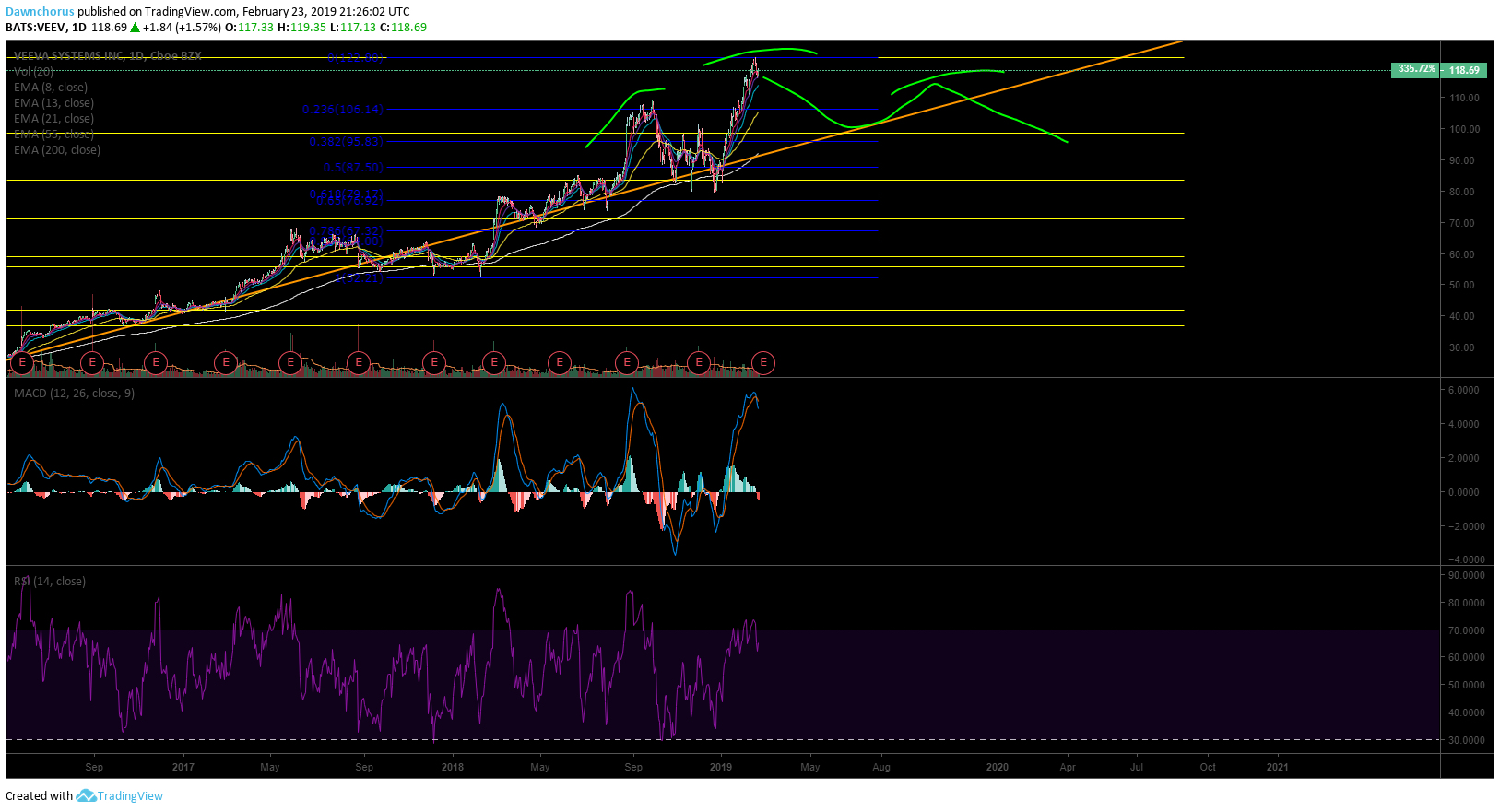Select the MACD (12, 26, close, 9) legend
Image resolution: width=1500 pixels, height=812 pixels.
point(74,394)
